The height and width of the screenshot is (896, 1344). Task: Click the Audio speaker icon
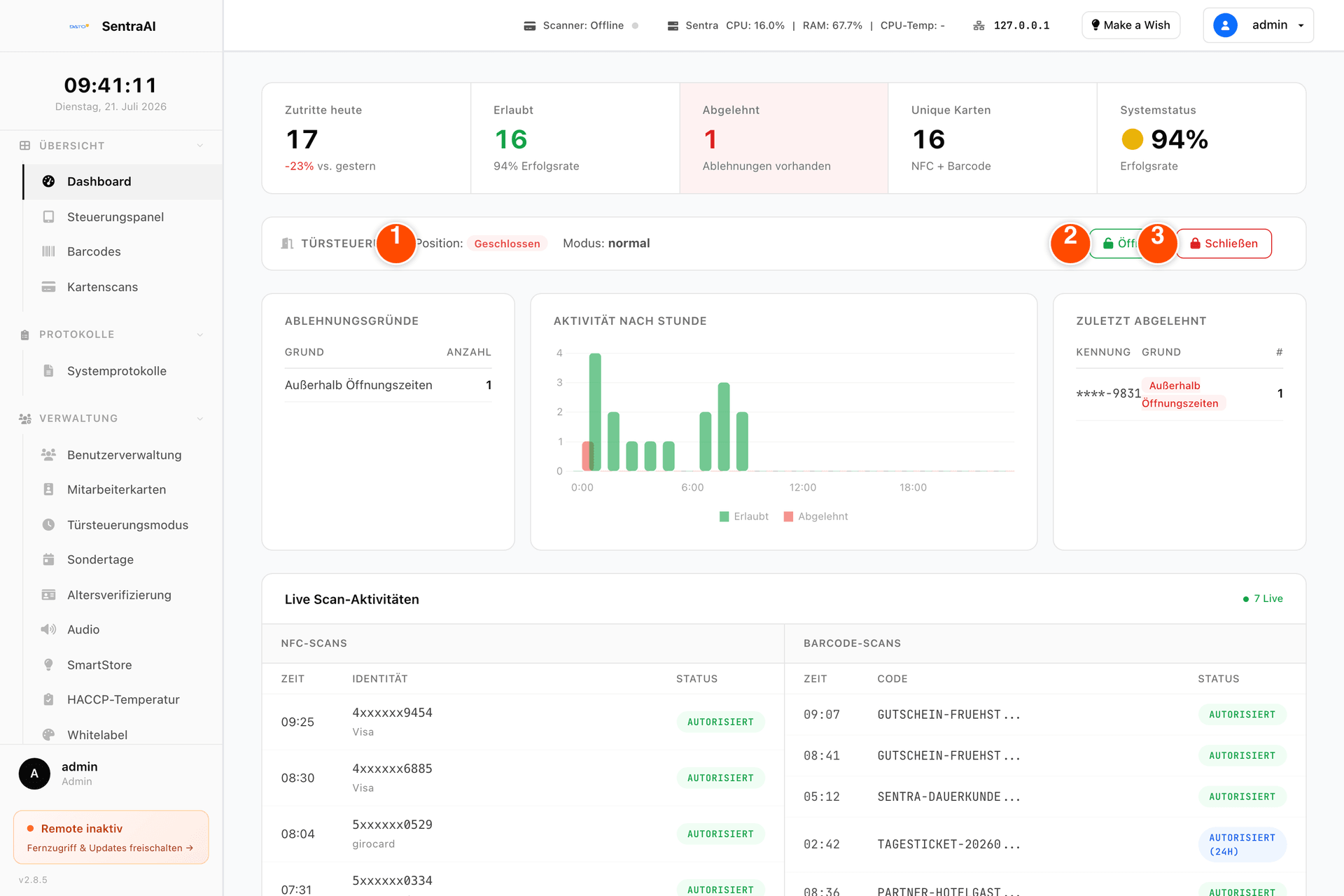(x=48, y=629)
